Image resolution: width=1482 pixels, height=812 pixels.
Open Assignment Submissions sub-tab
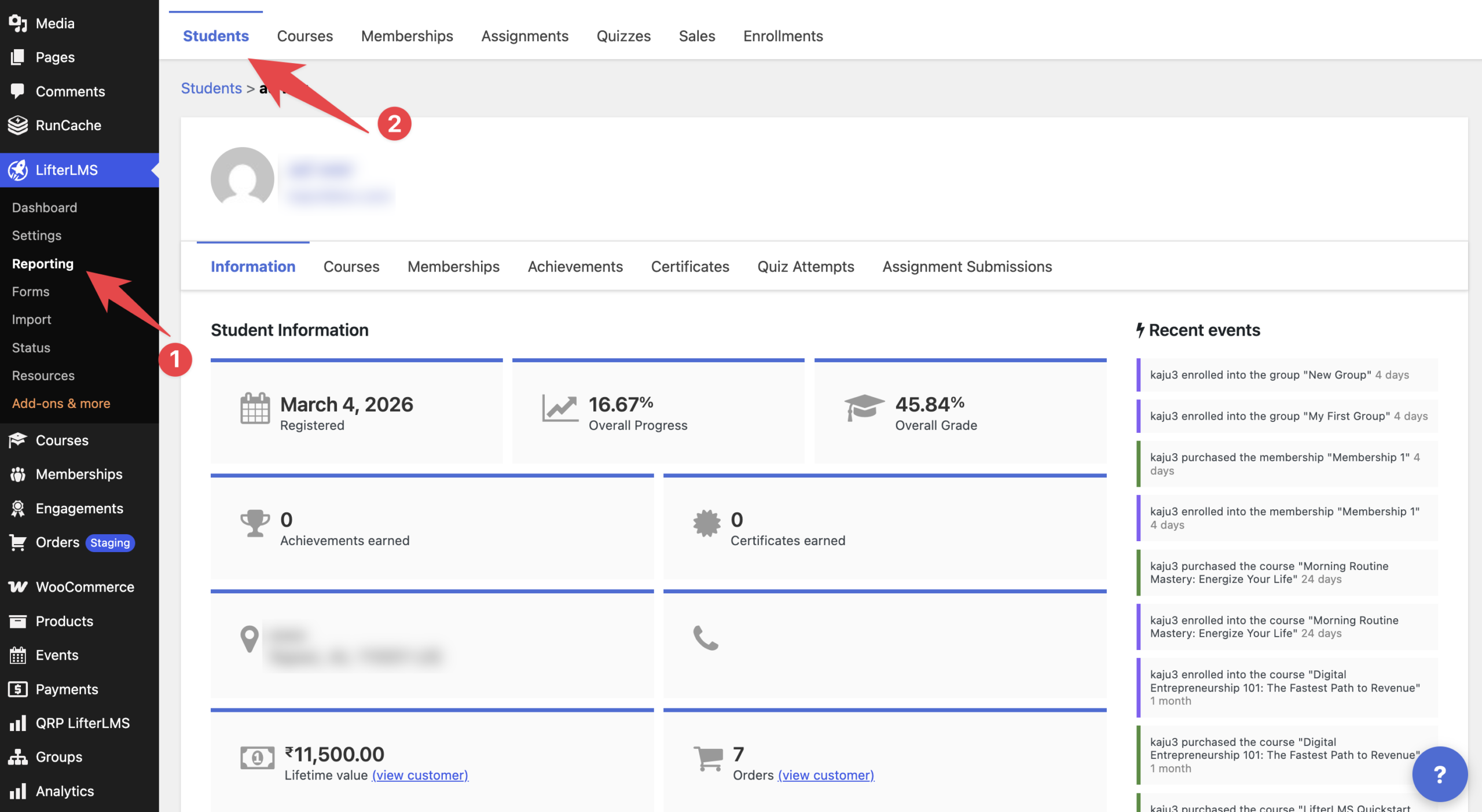[967, 266]
